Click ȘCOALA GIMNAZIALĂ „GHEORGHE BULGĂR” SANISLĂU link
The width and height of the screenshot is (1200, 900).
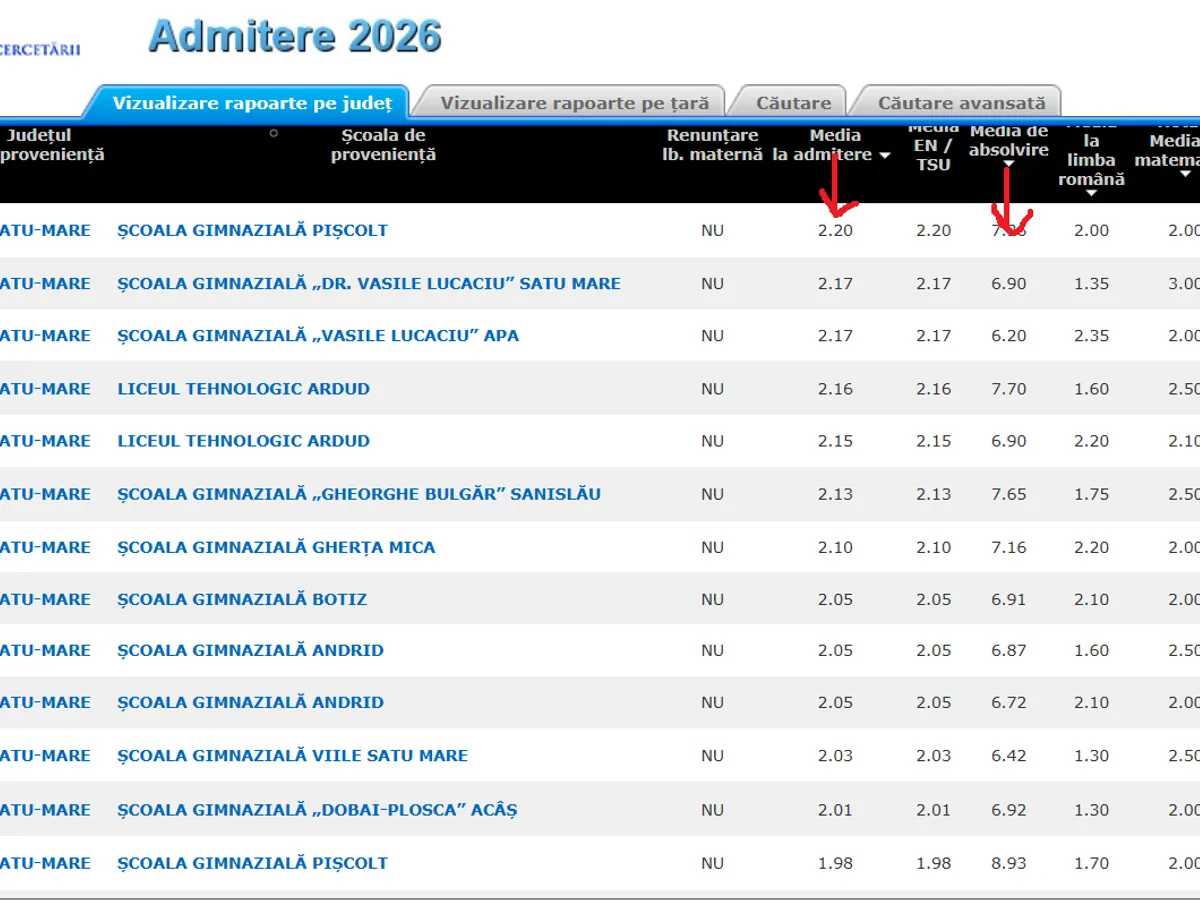tap(359, 494)
